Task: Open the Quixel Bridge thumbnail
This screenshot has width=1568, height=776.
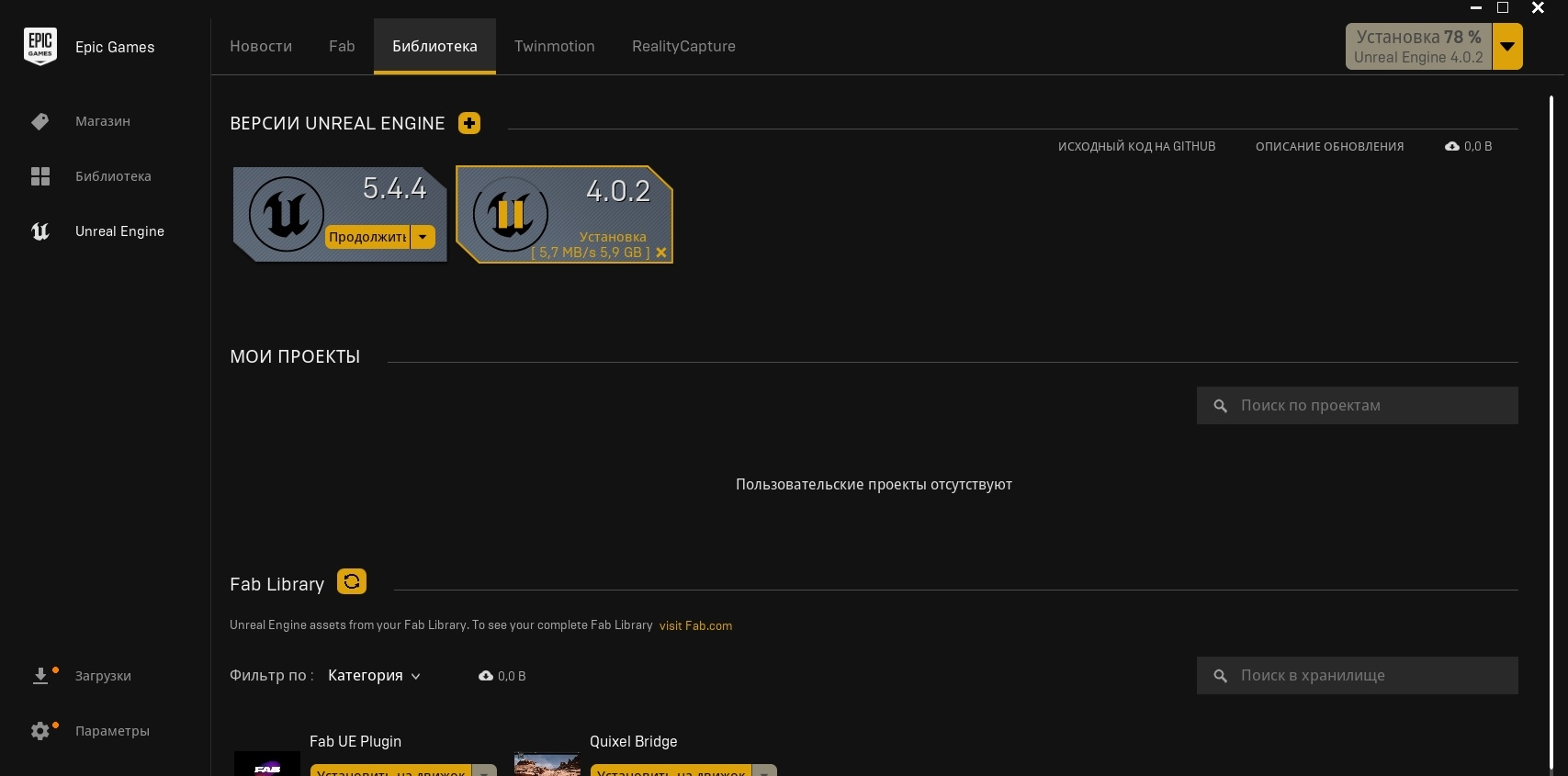Action: click(x=547, y=764)
